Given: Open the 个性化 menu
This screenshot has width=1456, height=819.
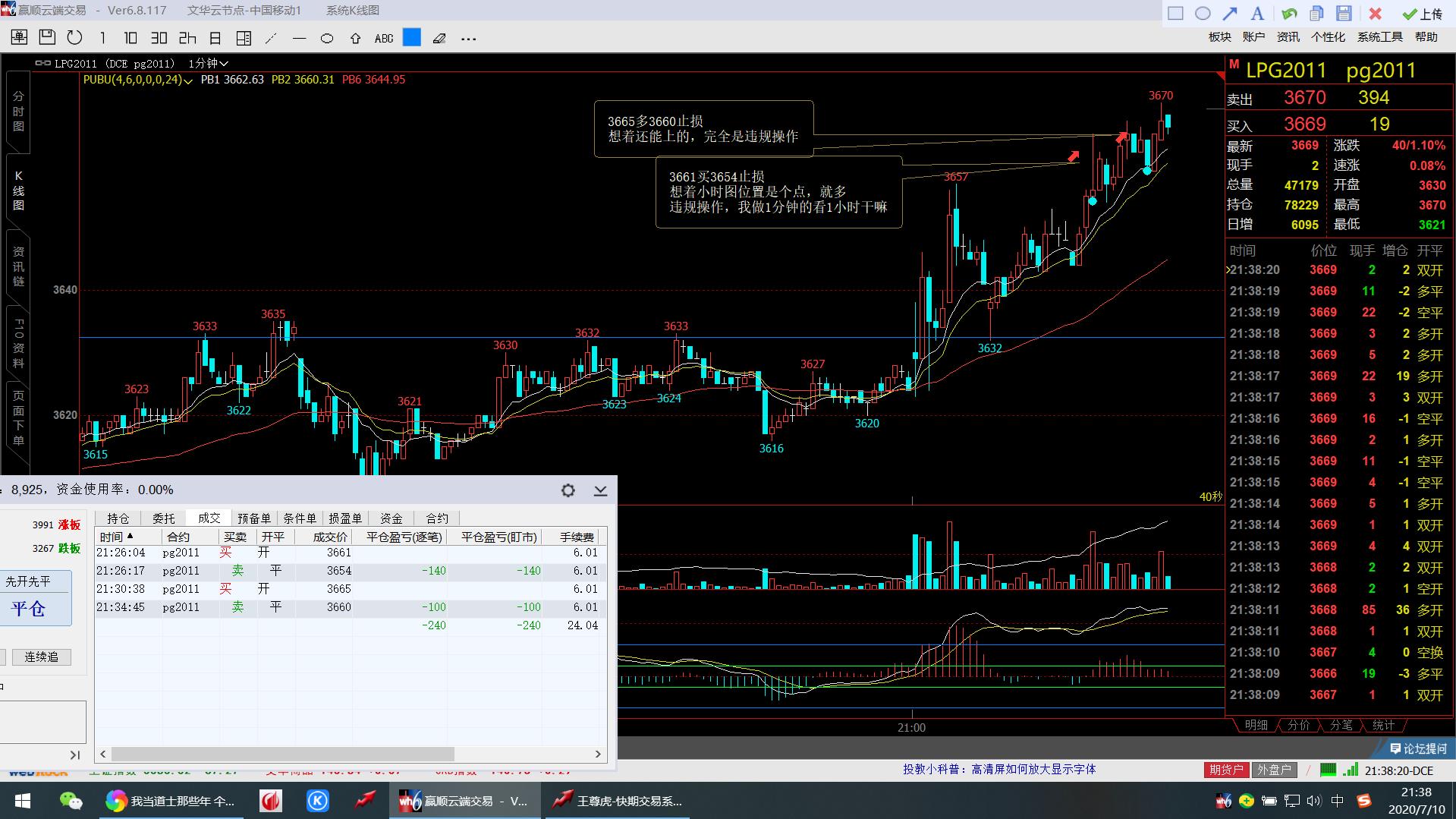Looking at the screenshot, I should (1328, 36).
